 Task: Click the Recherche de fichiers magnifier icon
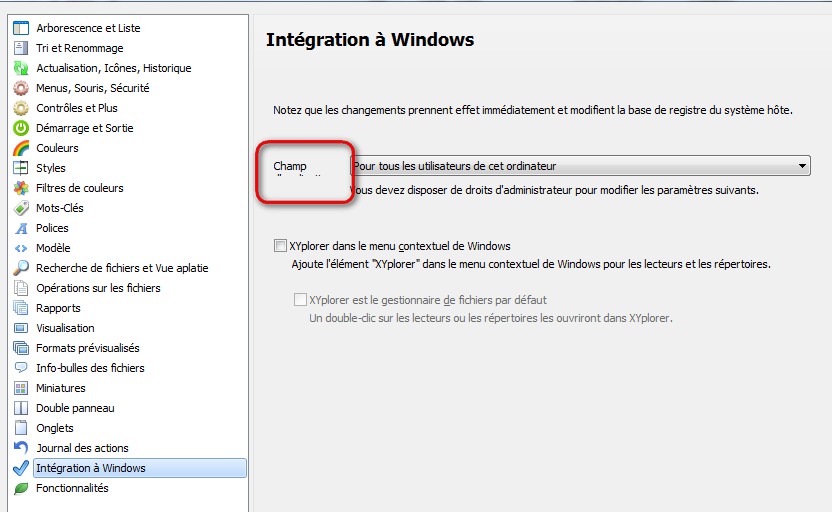coord(20,268)
